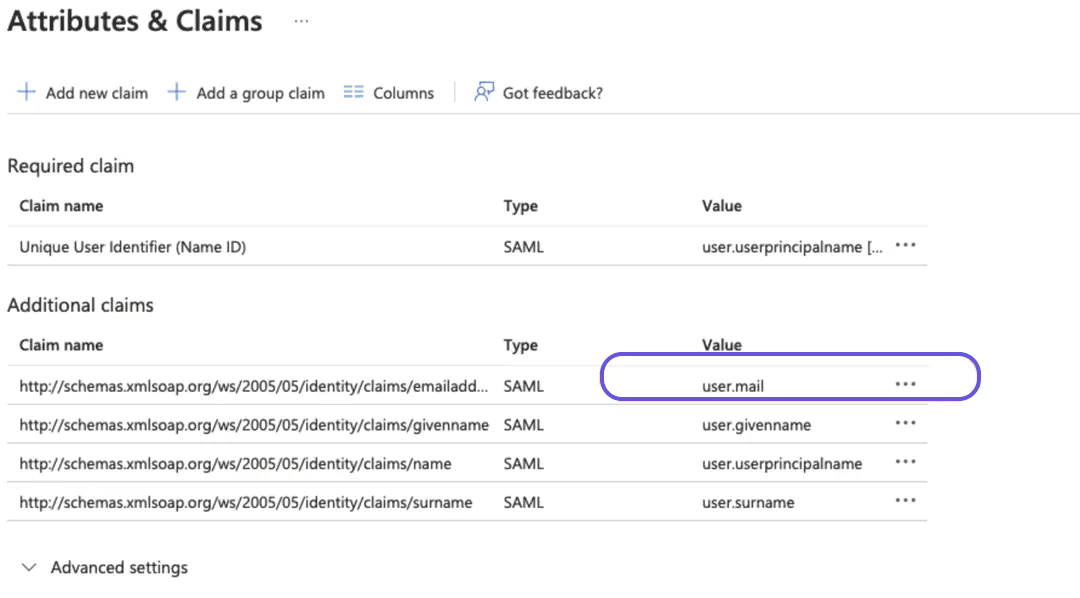1080x598 pixels.
Task: Select the Columns icon in the toolbar
Action: click(x=354, y=92)
